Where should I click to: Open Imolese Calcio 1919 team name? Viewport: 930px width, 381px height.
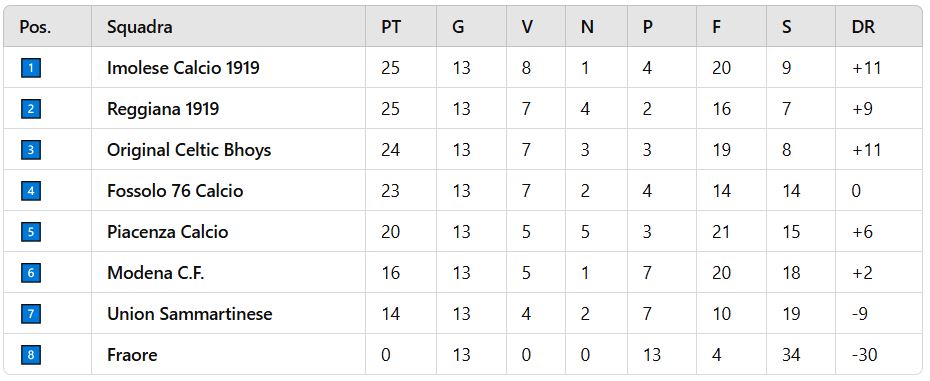(x=183, y=68)
